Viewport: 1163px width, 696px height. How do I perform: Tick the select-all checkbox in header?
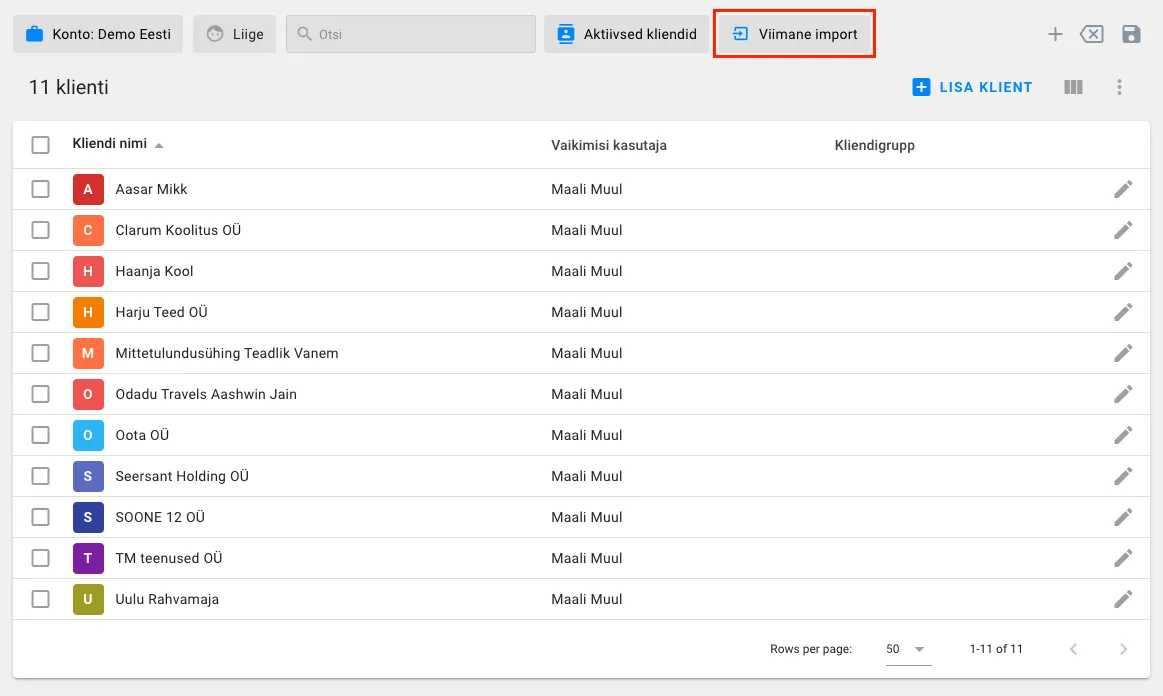[41, 145]
